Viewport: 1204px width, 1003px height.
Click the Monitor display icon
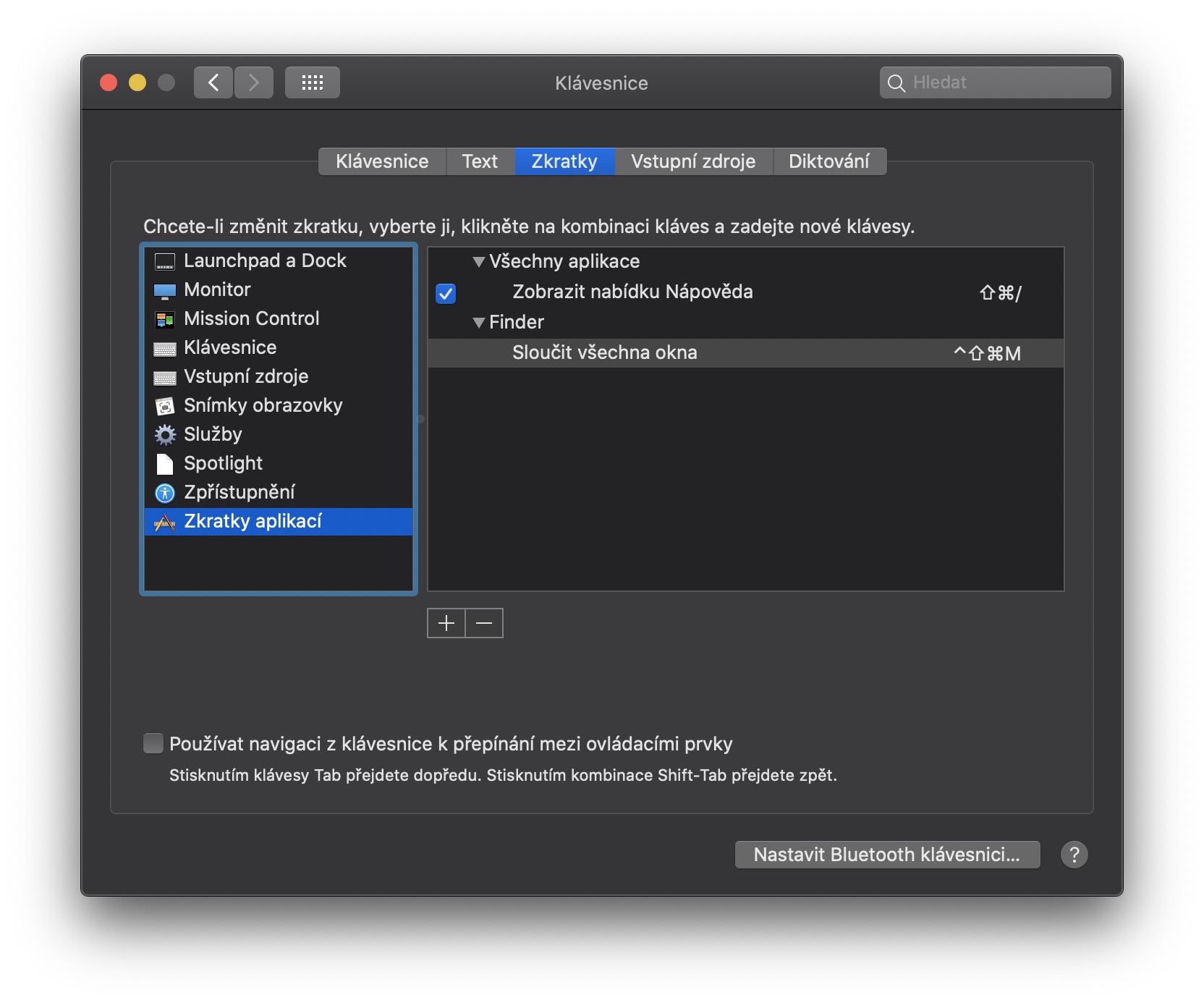pyautogui.click(x=165, y=291)
